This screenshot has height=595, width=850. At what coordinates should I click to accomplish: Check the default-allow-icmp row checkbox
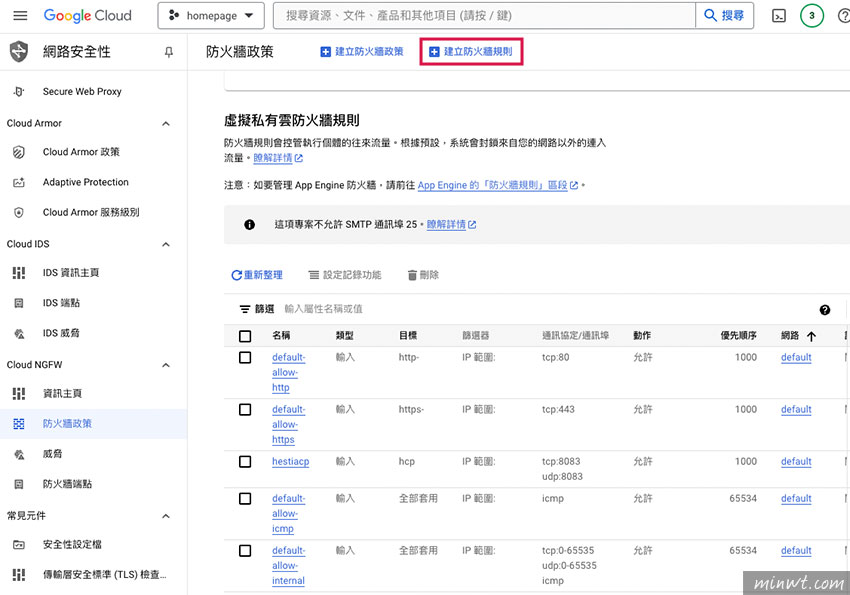point(245,499)
